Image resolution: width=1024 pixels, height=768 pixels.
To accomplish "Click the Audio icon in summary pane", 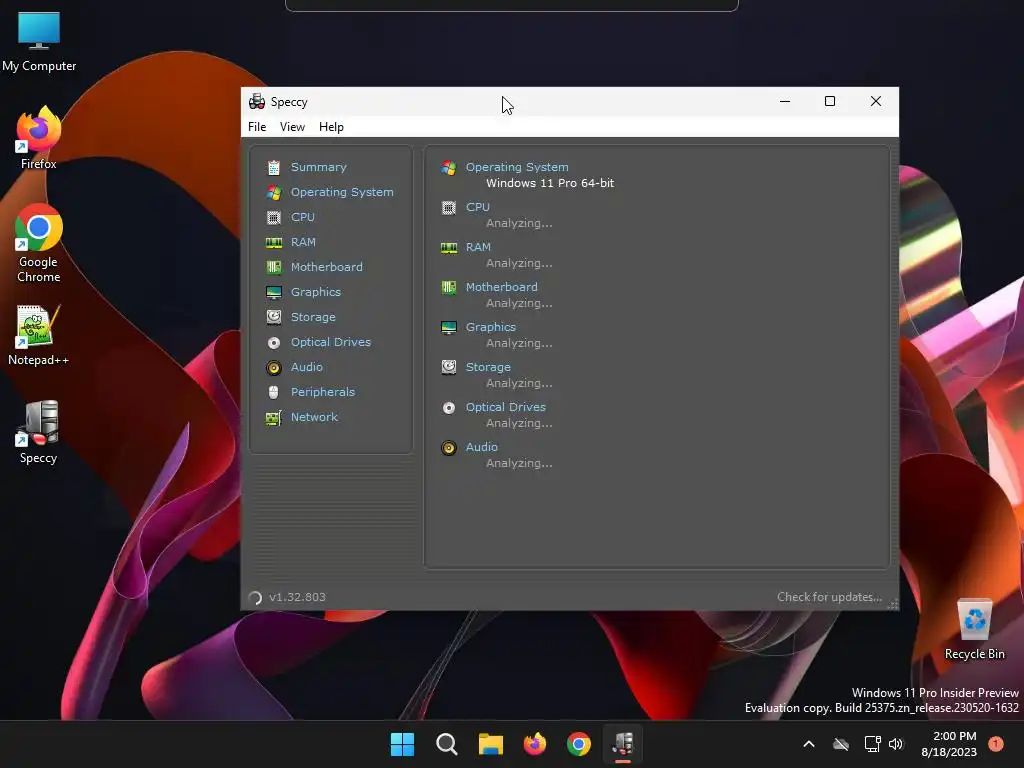I will [x=449, y=448].
